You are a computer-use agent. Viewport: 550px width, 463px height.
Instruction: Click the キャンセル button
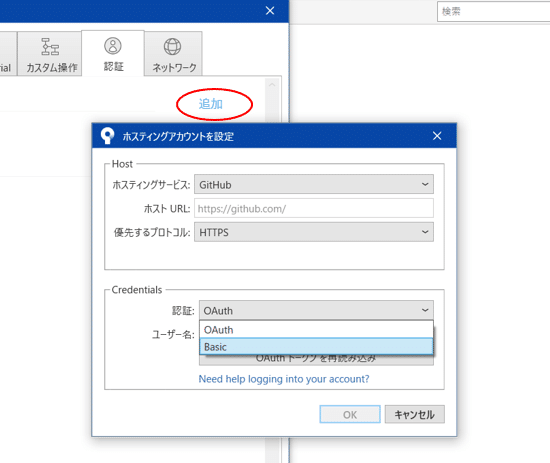point(415,415)
